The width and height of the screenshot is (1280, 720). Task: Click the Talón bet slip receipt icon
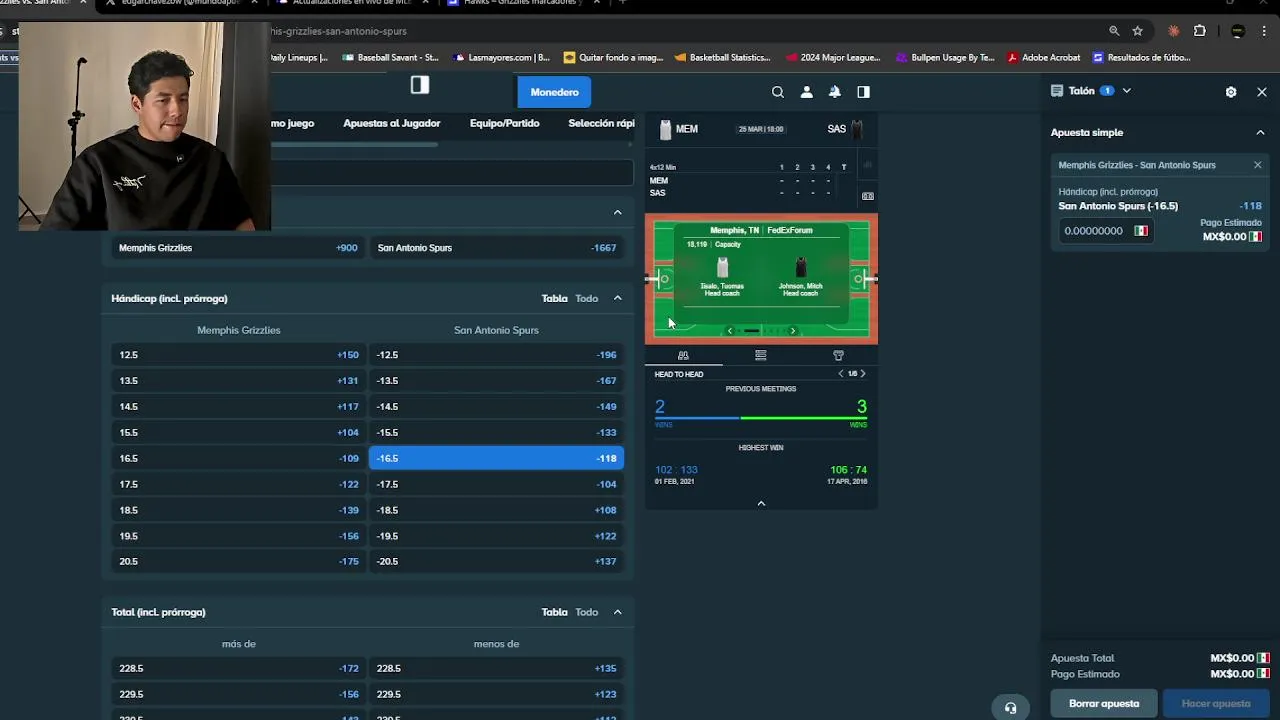1057,91
